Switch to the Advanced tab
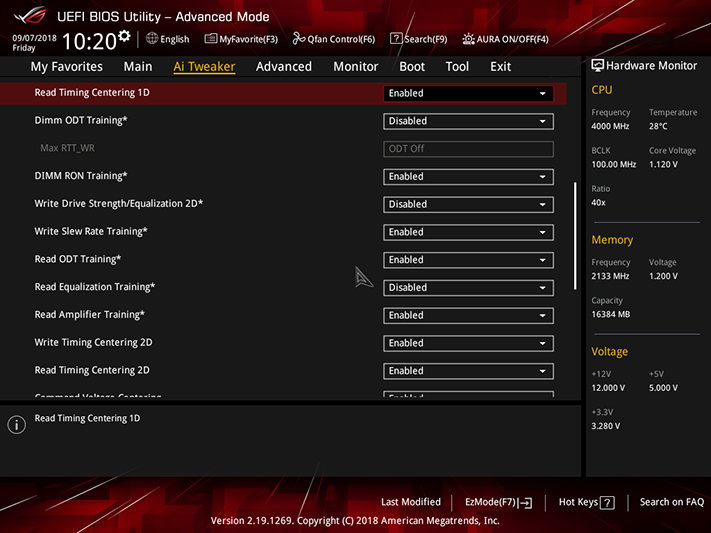 click(x=284, y=67)
